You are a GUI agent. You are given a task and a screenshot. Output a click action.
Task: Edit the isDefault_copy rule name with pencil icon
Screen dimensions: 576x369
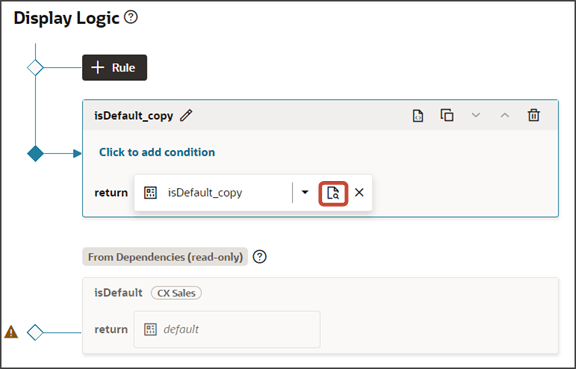tap(186, 115)
